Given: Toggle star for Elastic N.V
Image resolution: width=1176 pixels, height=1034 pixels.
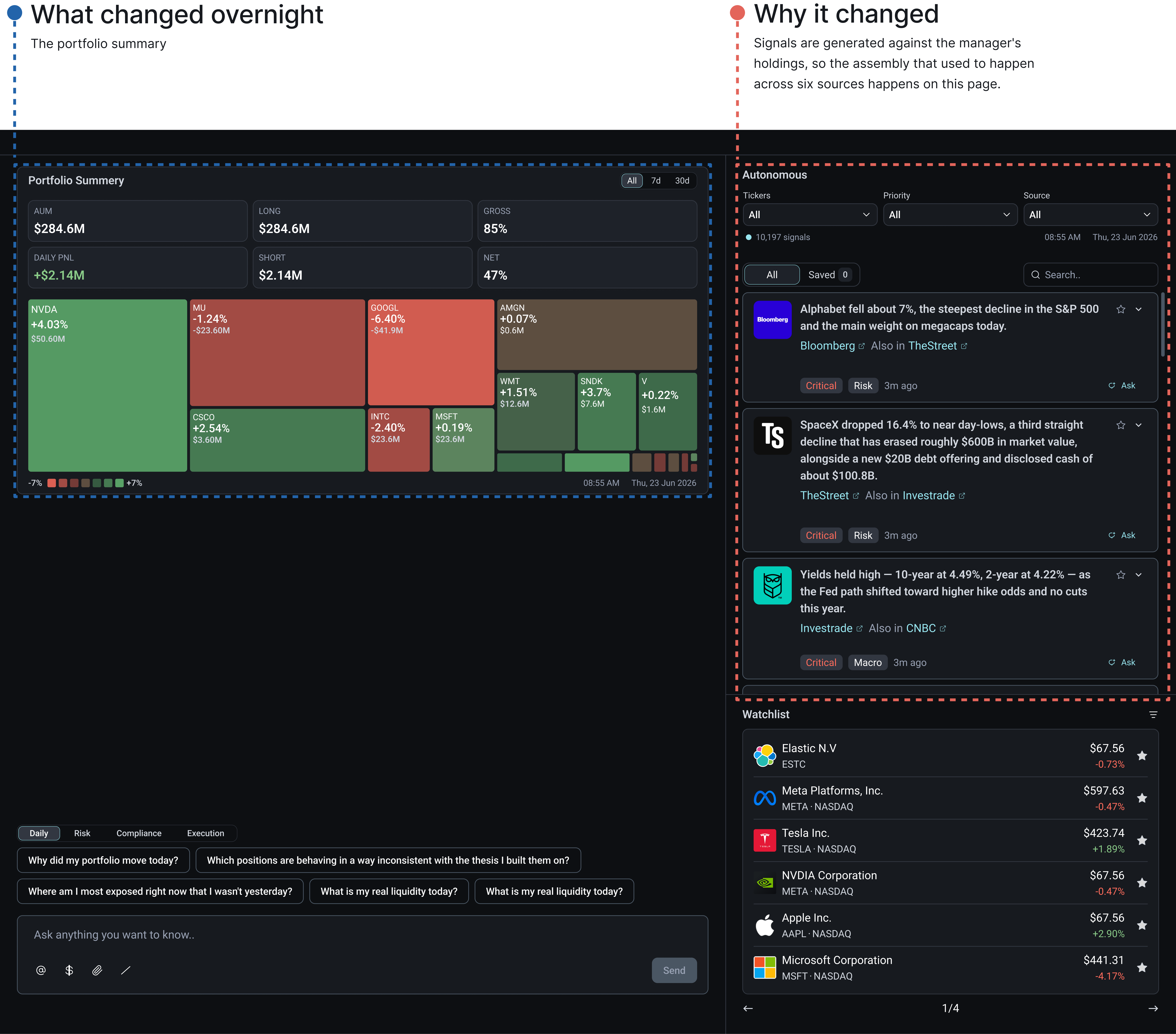Looking at the screenshot, I should click(1142, 756).
